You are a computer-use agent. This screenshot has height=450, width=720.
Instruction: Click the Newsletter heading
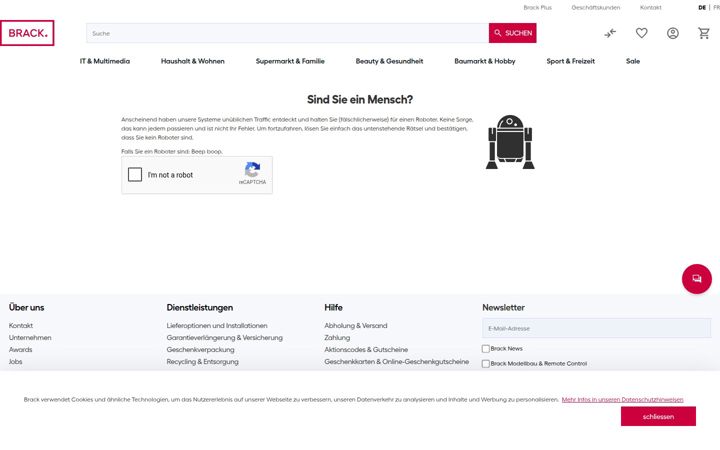503,308
